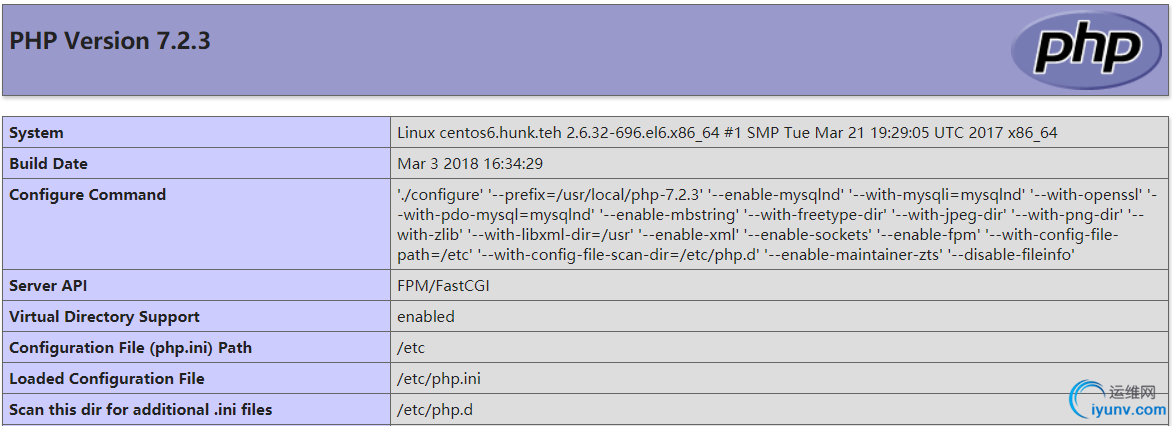This screenshot has height=426, width=1172.
Task: Select the Virtual Directory Support label
Action: [104, 317]
